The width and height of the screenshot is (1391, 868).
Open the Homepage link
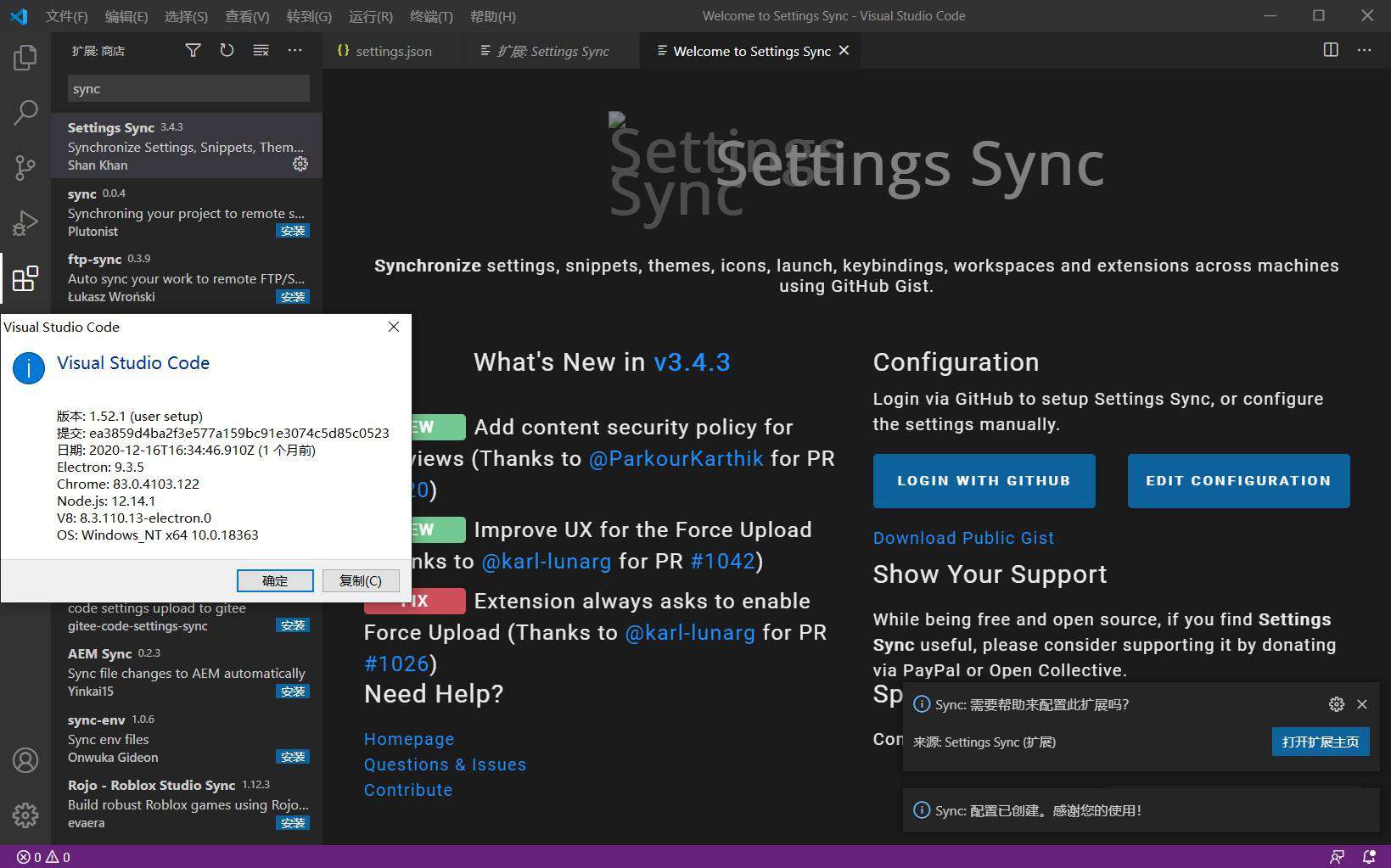409,739
